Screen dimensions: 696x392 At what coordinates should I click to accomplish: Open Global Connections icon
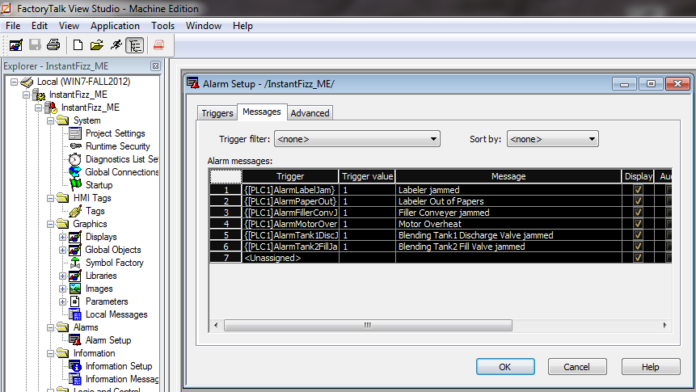(x=75, y=172)
